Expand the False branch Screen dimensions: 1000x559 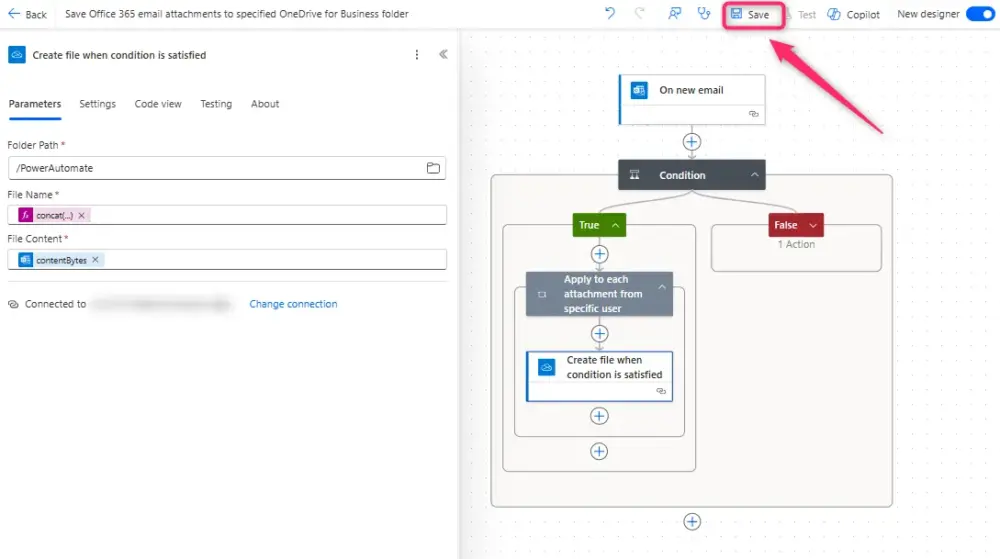pos(812,225)
